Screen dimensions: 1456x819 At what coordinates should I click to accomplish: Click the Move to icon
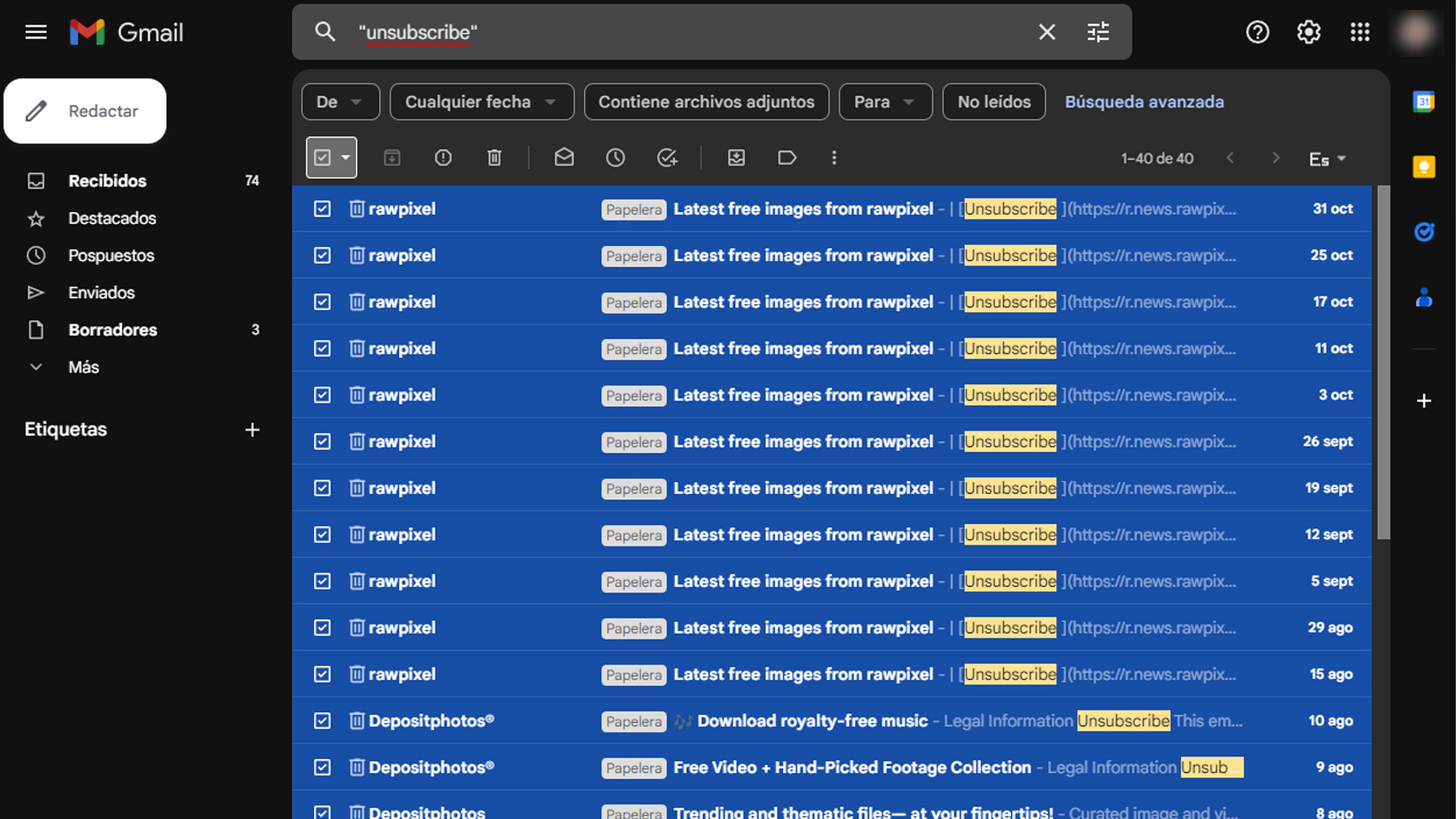(736, 158)
